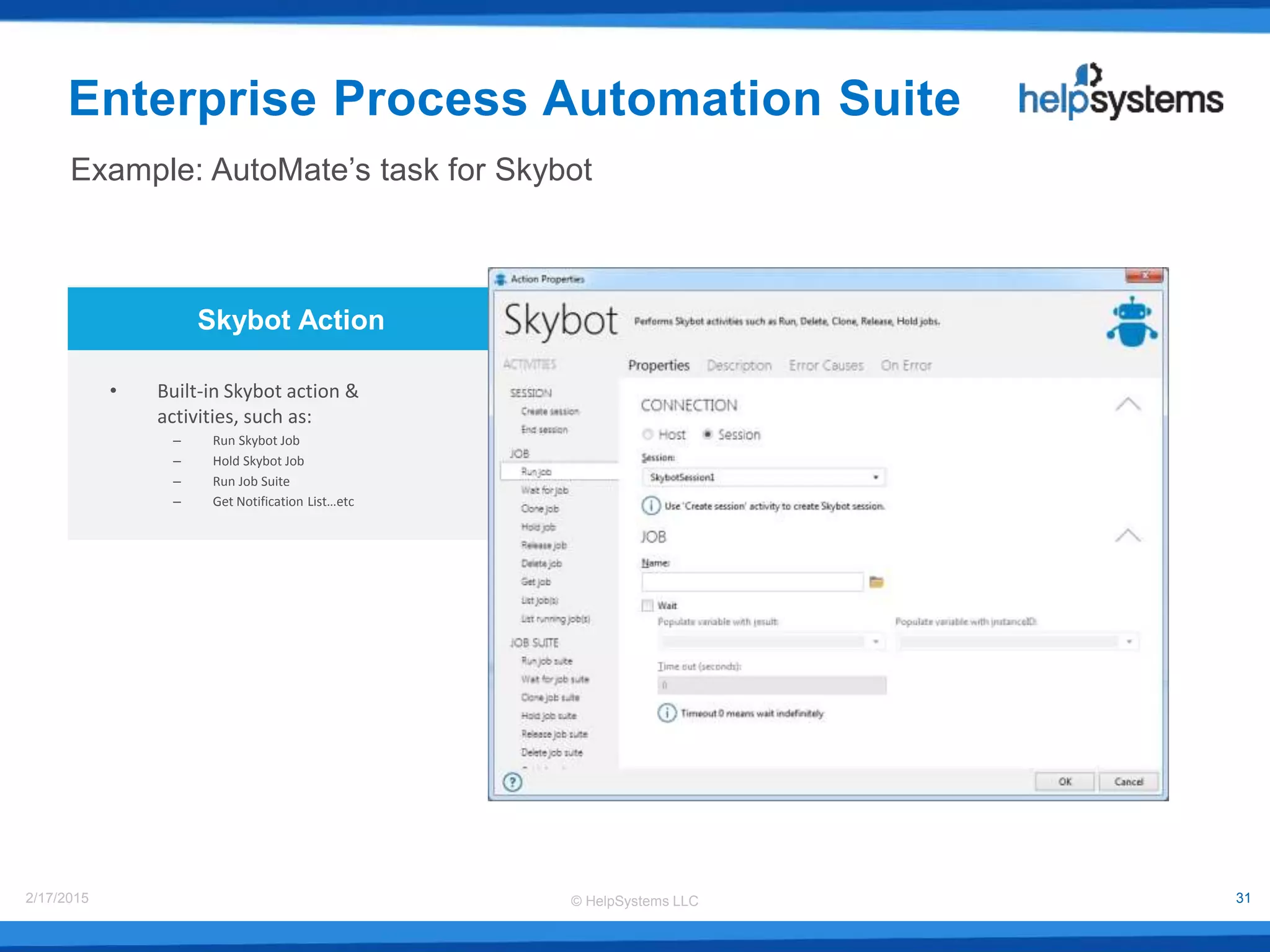Select Release job activity

[544, 545]
